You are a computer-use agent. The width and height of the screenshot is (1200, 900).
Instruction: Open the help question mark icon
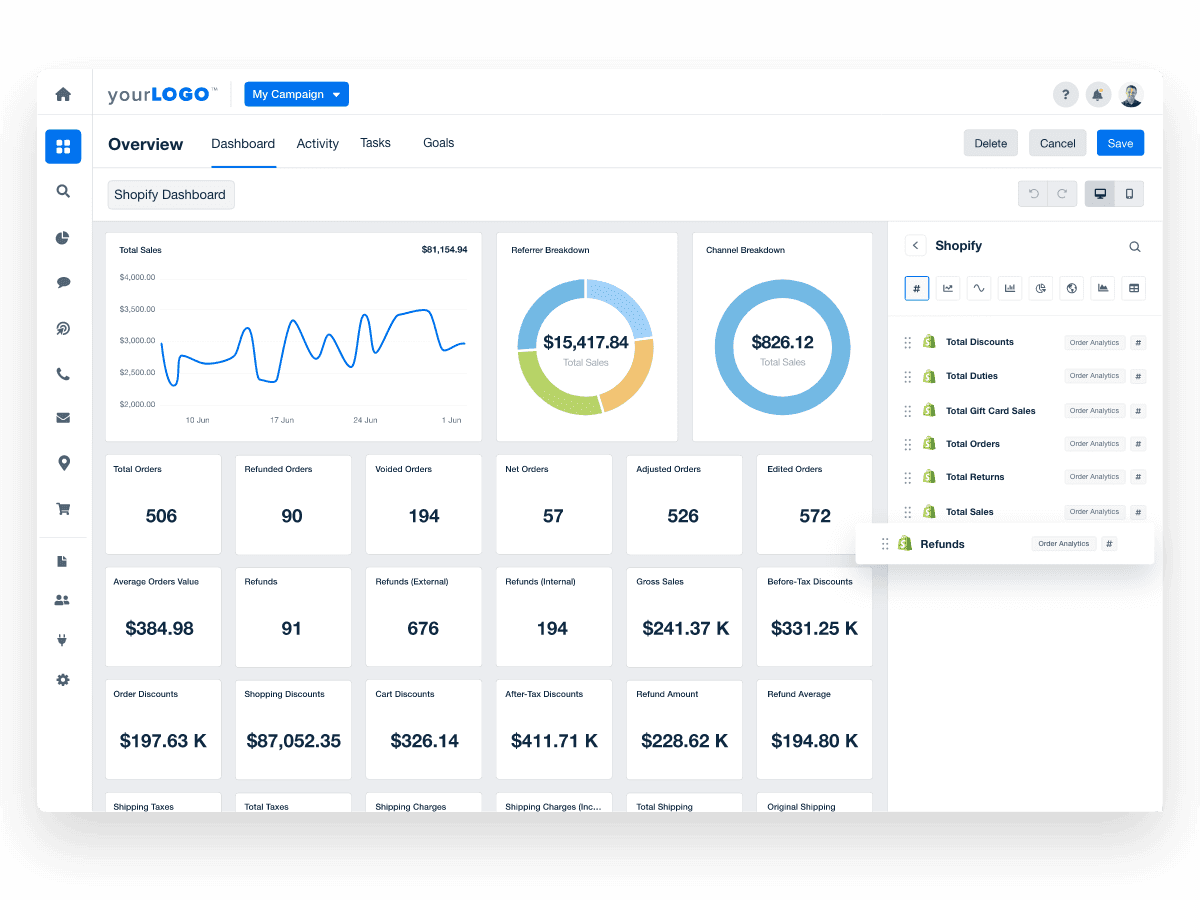click(x=1065, y=94)
